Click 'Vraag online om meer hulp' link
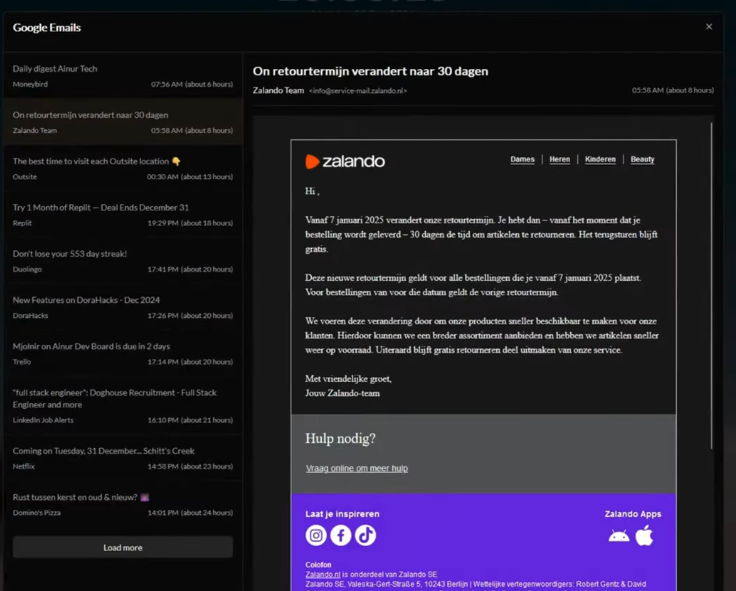The image size is (736, 591). pyautogui.click(x=357, y=468)
